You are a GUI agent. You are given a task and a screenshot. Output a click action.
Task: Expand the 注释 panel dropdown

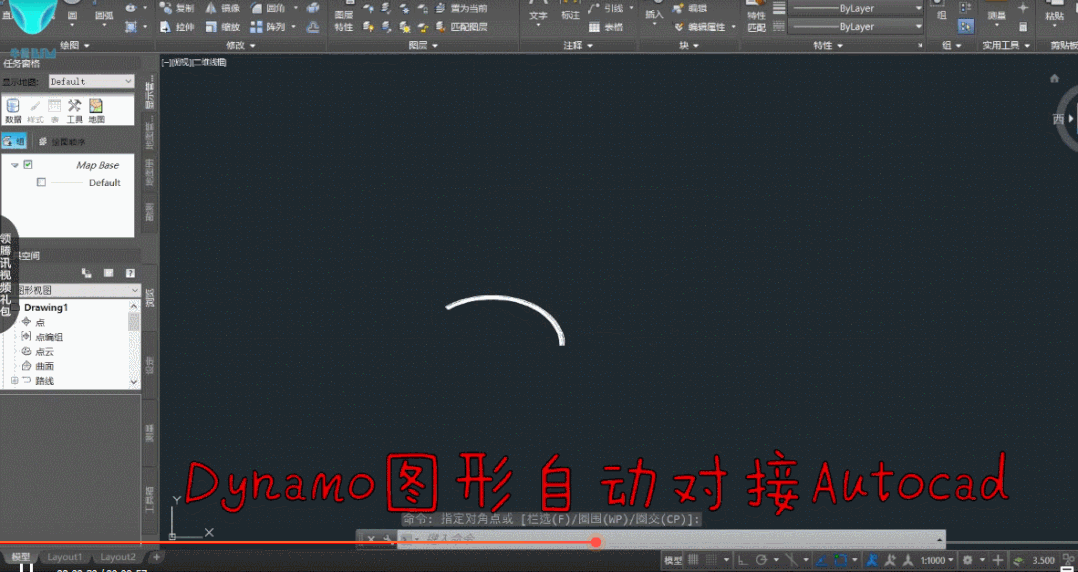coord(579,45)
